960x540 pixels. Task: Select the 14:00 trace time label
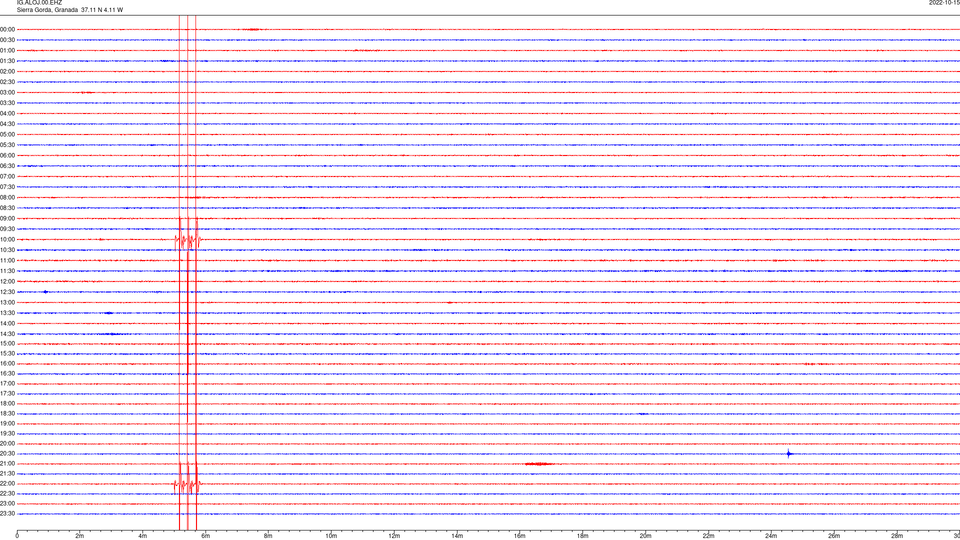[7, 323]
